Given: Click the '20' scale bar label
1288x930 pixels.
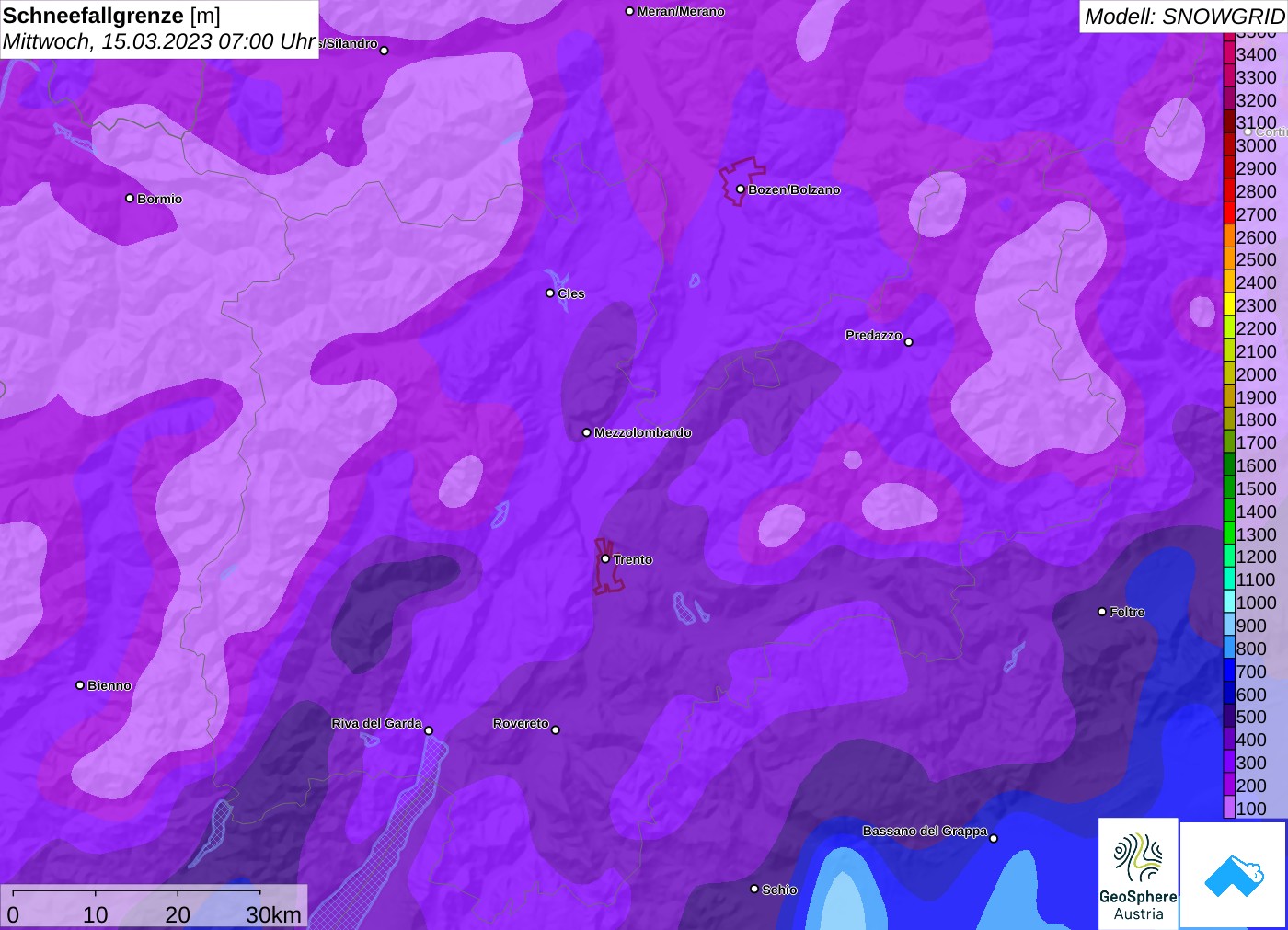Looking at the screenshot, I should click(x=178, y=914).
